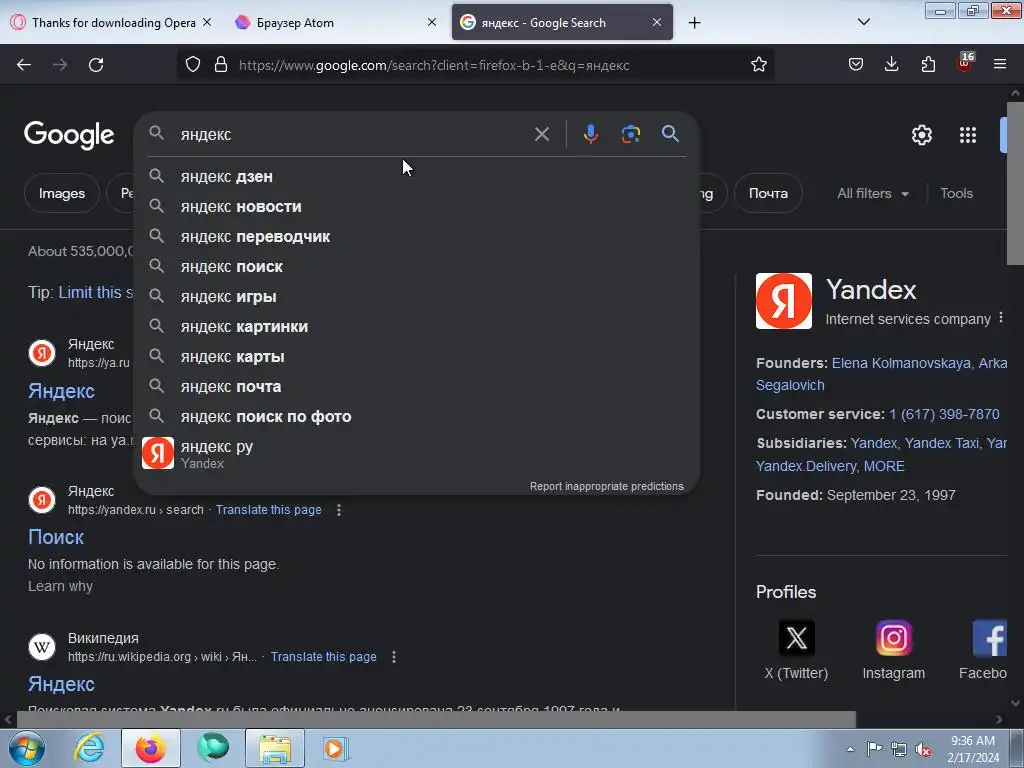Open the Yandex Taxi subsidiary link
This screenshot has height=768, width=1024.
point(941,443)
